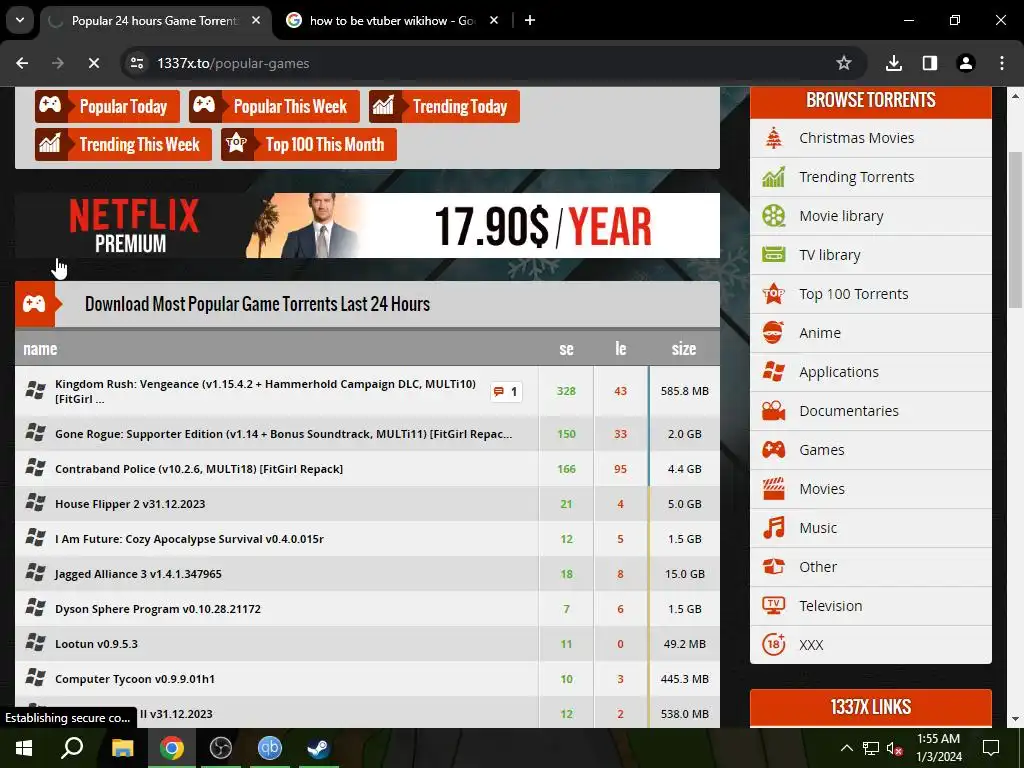Click the Netflix Premium ad banner
This screenshot has height=768, width=1024.
point(367,225)
